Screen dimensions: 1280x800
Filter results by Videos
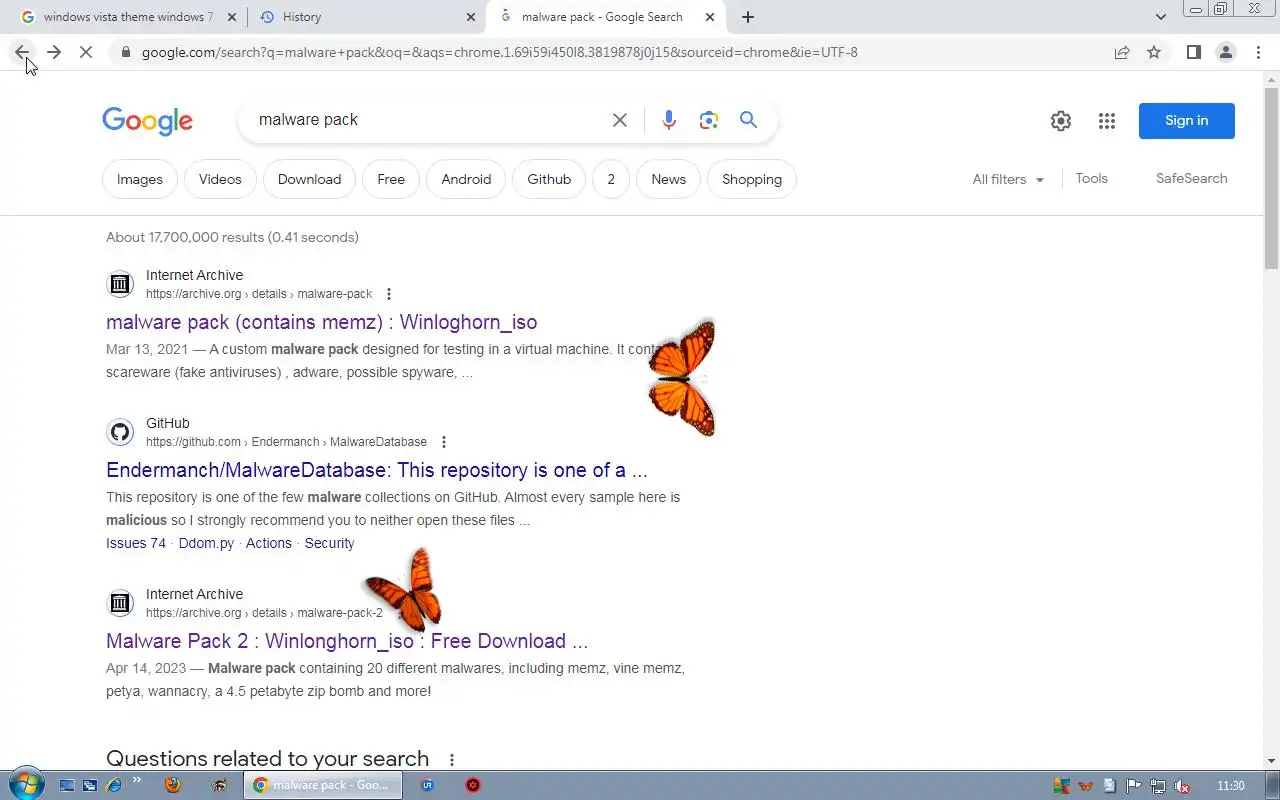(x=220, y=179)
